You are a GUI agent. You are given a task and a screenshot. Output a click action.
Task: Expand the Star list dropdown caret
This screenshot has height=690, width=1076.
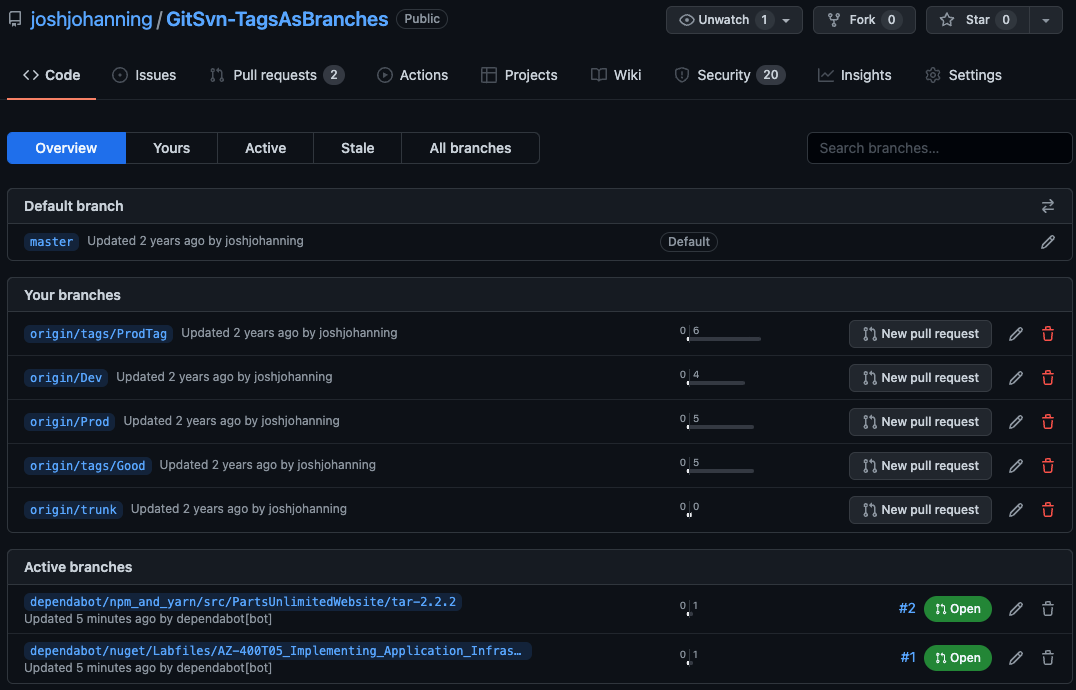click(x=1045, y=20)
